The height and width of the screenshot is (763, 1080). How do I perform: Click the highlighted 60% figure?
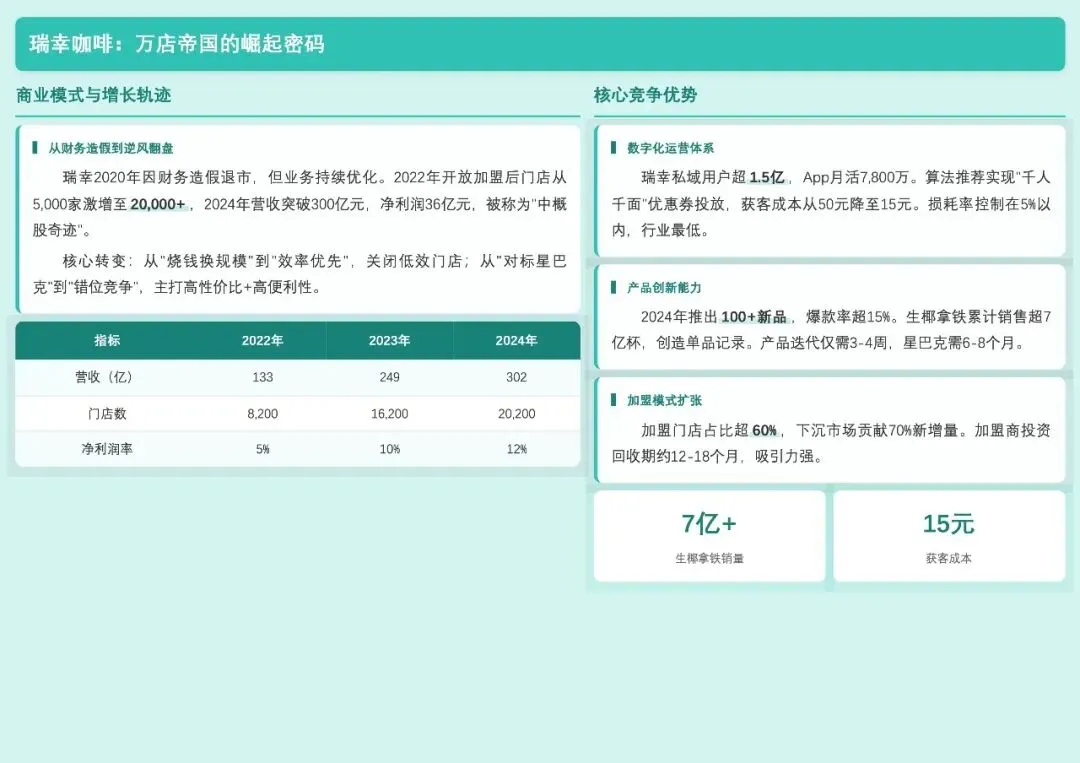click(x=765, y=430)
